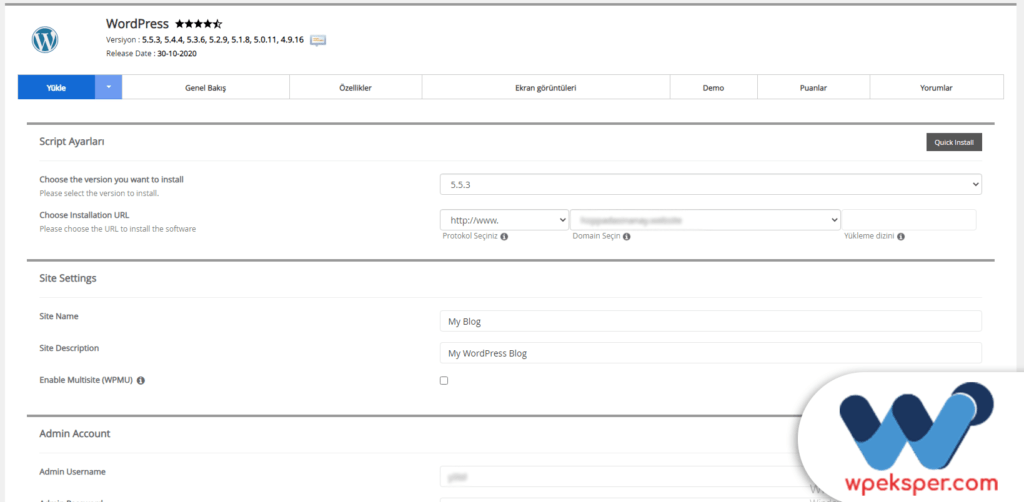The height and width of the screenshot is (502, 1024).
Task: Open the version 5.5.3 dropdown
Action: 711,185
